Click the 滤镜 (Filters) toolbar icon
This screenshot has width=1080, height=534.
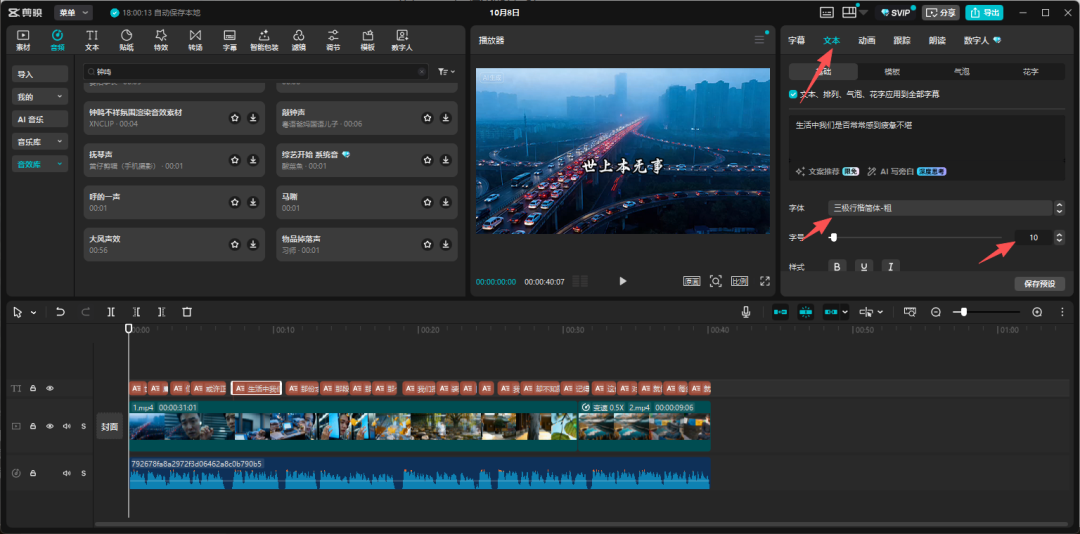pyautogui.click(x=298, y=40)
